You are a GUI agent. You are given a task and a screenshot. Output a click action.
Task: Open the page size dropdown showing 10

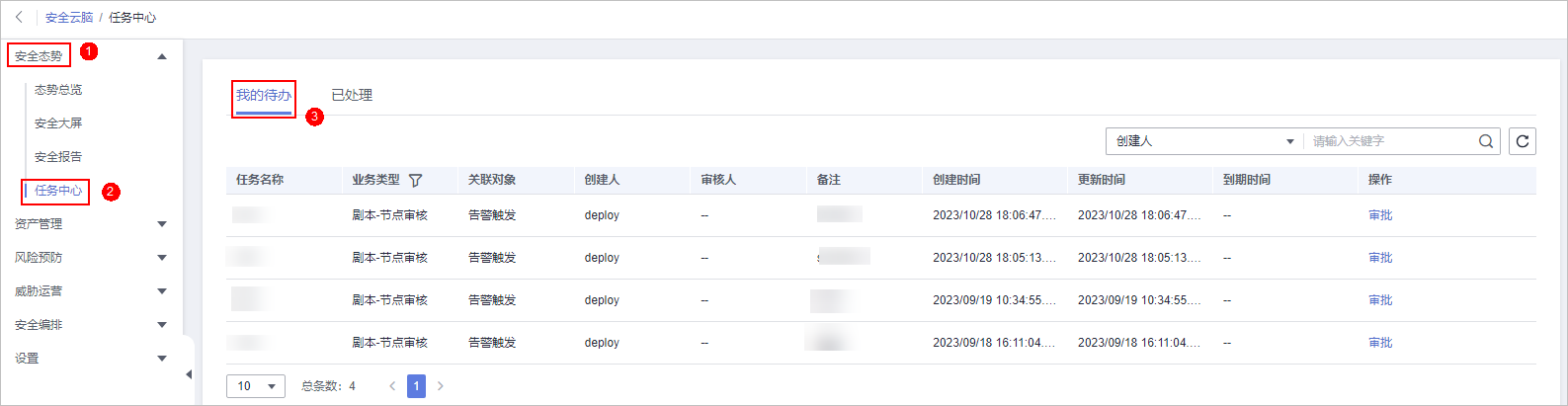click(x=256, y=386)
